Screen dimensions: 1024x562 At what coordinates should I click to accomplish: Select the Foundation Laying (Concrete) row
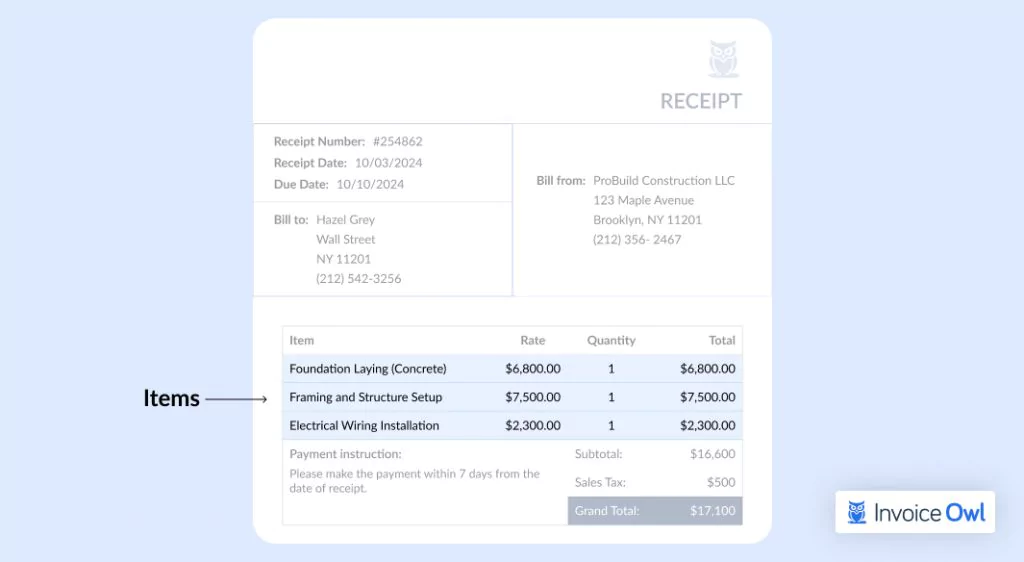[513, 369]
